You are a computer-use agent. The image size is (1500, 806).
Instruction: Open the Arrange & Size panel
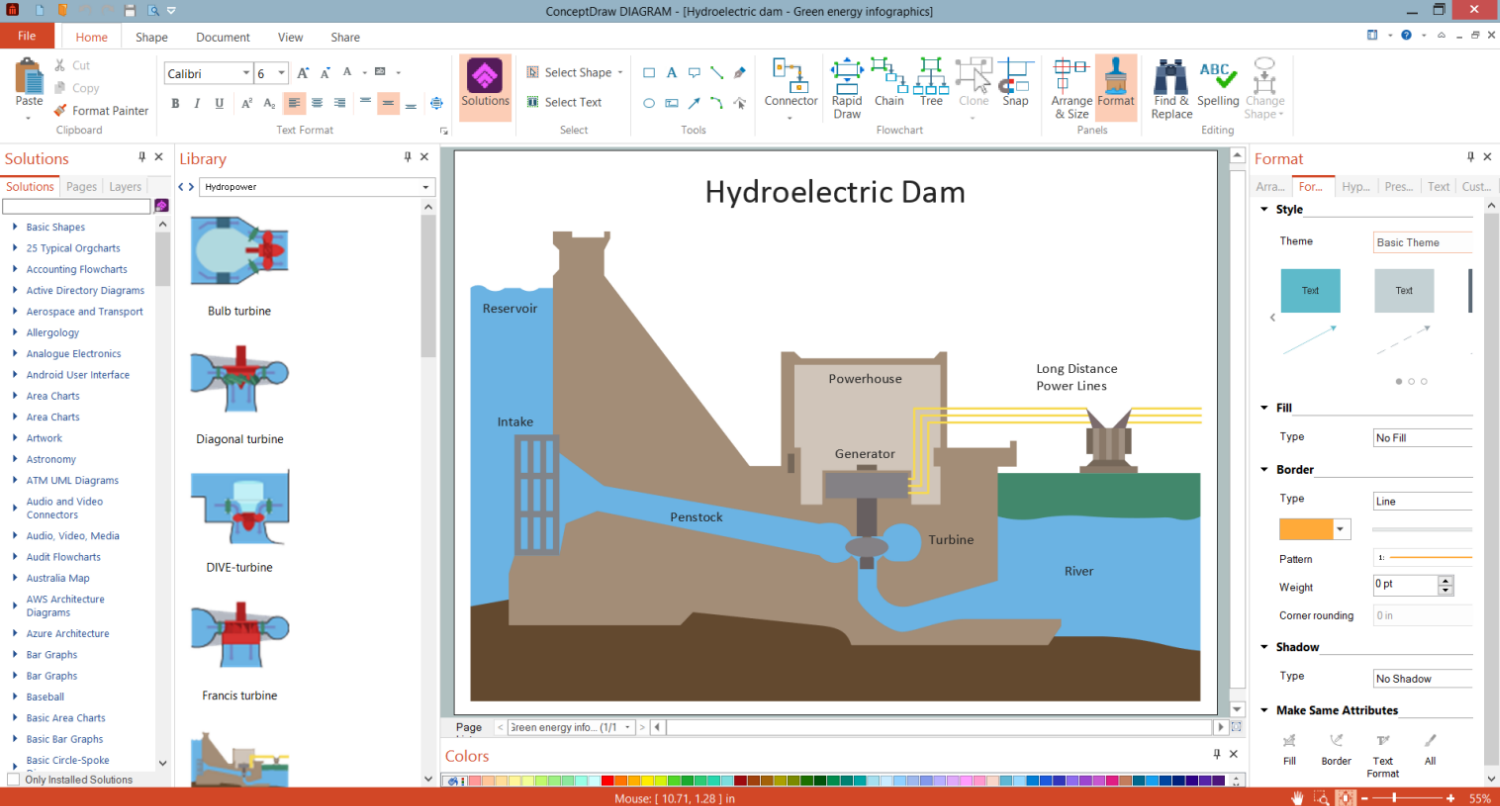pos(1071,88)
